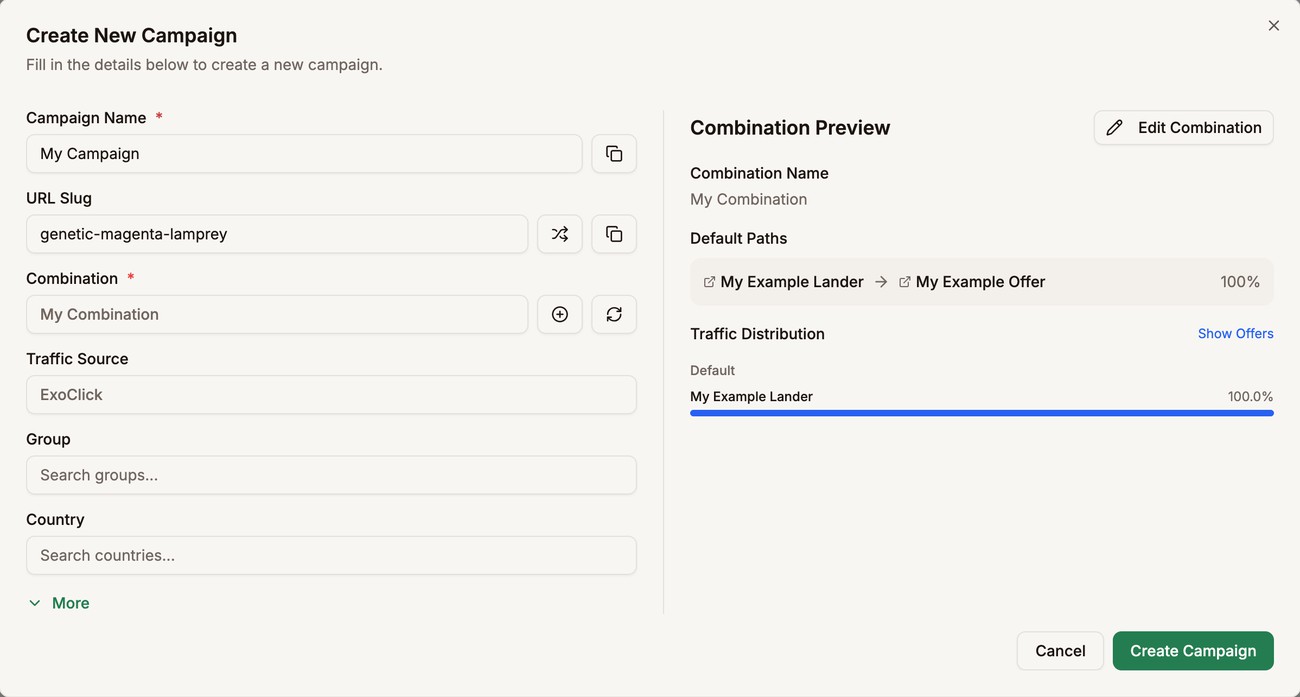
Task: Click Show Offers link
Action: pyautogui.click(x=1235, y=334)
